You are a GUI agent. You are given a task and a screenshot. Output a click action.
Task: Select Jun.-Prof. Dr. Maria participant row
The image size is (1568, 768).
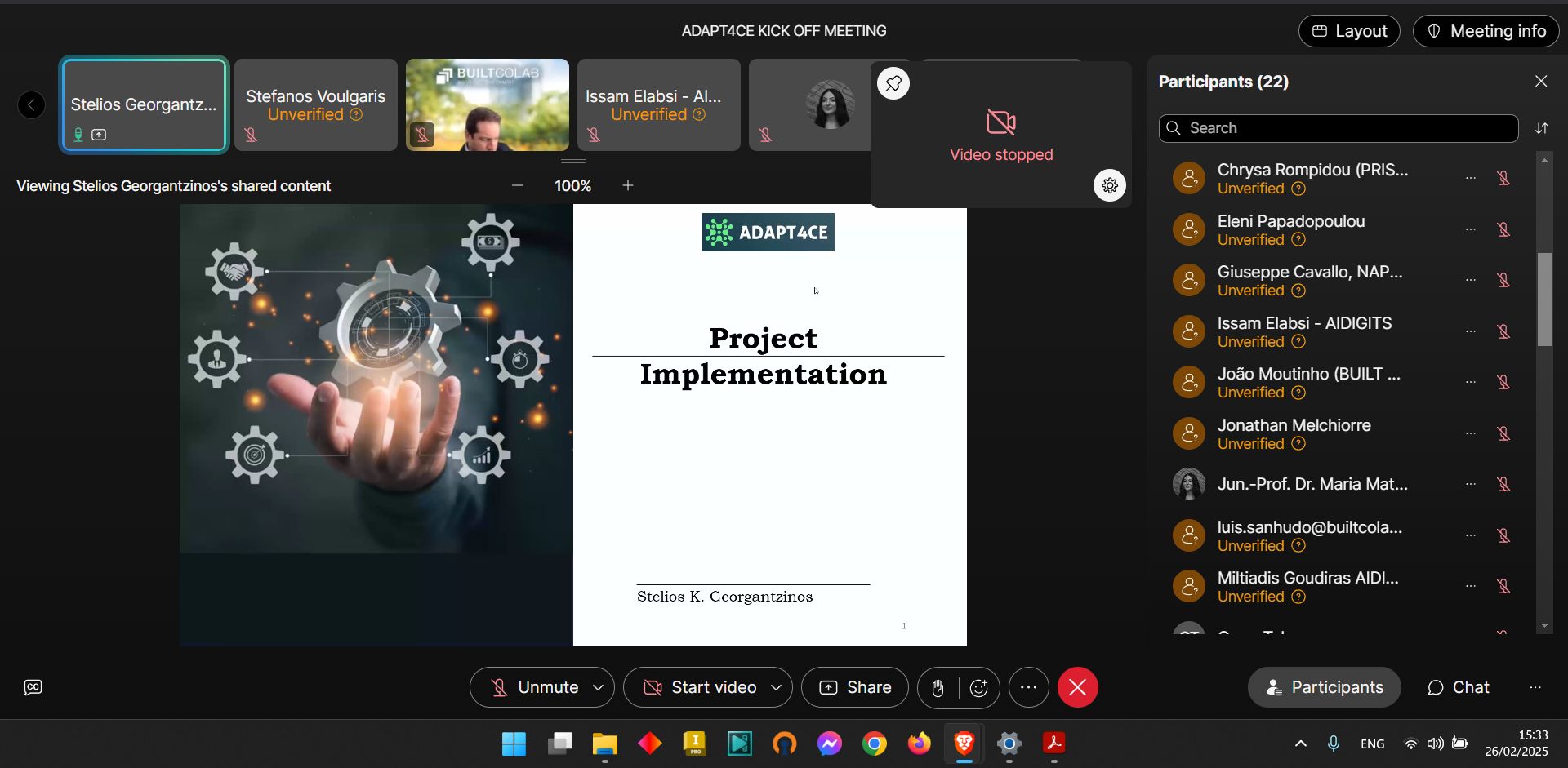pyautogui.click(x=1342, y=484)
